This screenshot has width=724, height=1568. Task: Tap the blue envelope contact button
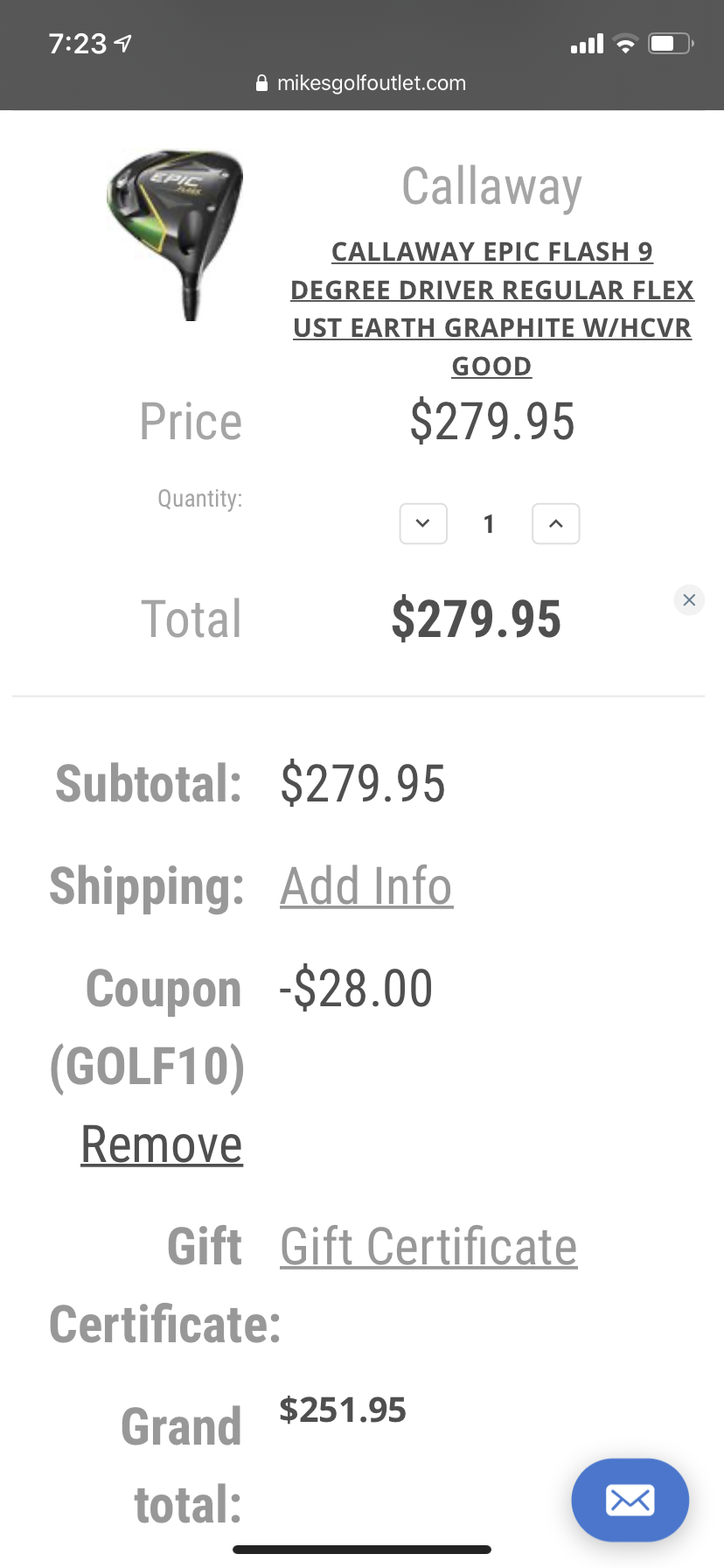point(630,1500)
